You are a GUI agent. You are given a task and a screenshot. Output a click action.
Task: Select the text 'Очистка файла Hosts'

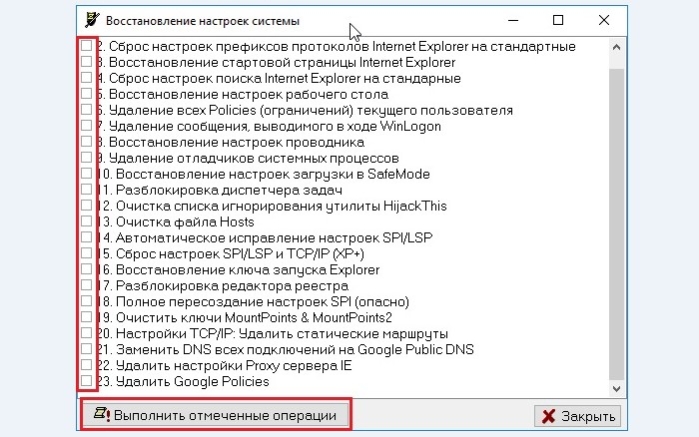pos(185,222)
